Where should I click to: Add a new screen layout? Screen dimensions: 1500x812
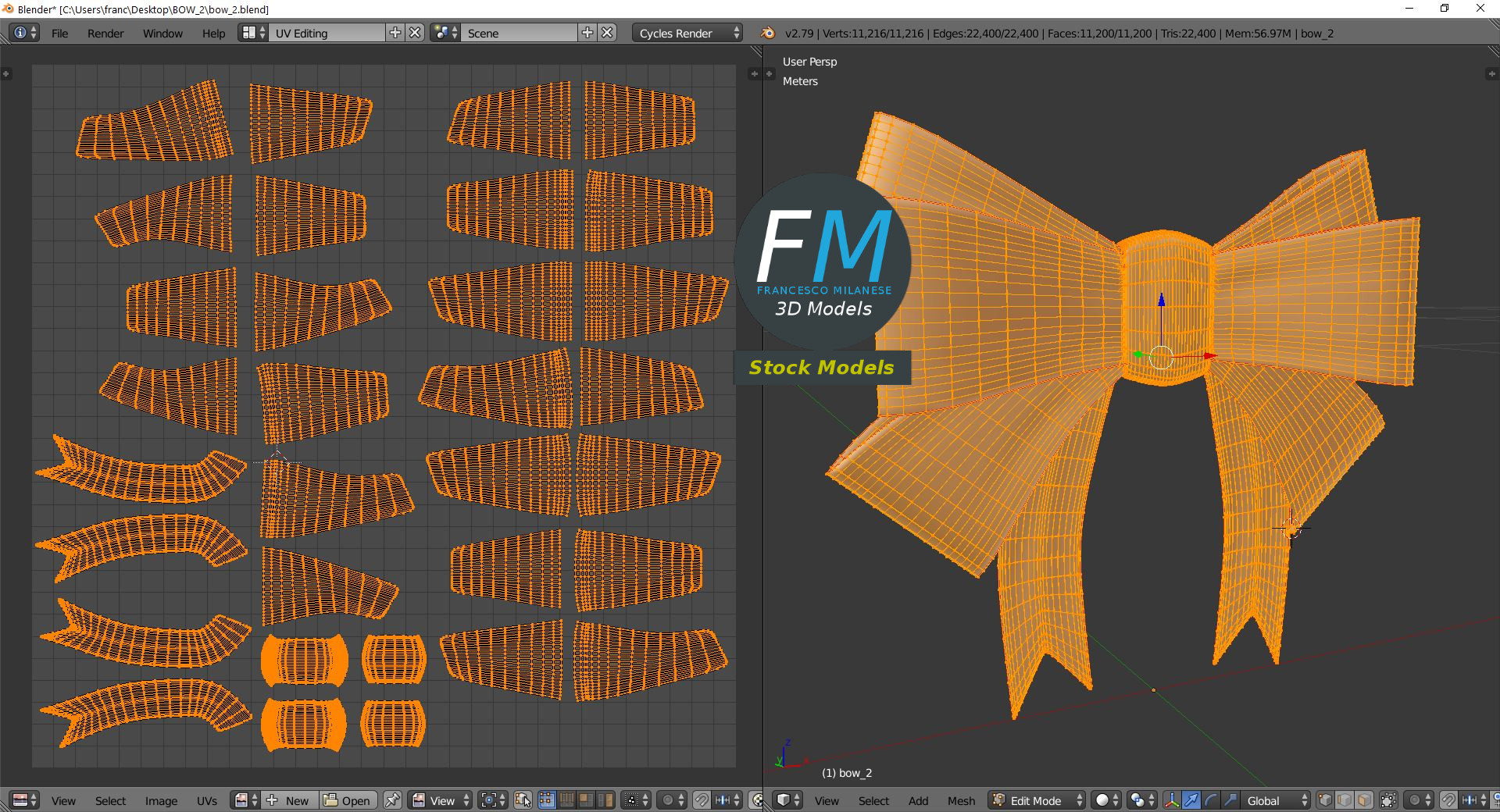click(395, 33)
